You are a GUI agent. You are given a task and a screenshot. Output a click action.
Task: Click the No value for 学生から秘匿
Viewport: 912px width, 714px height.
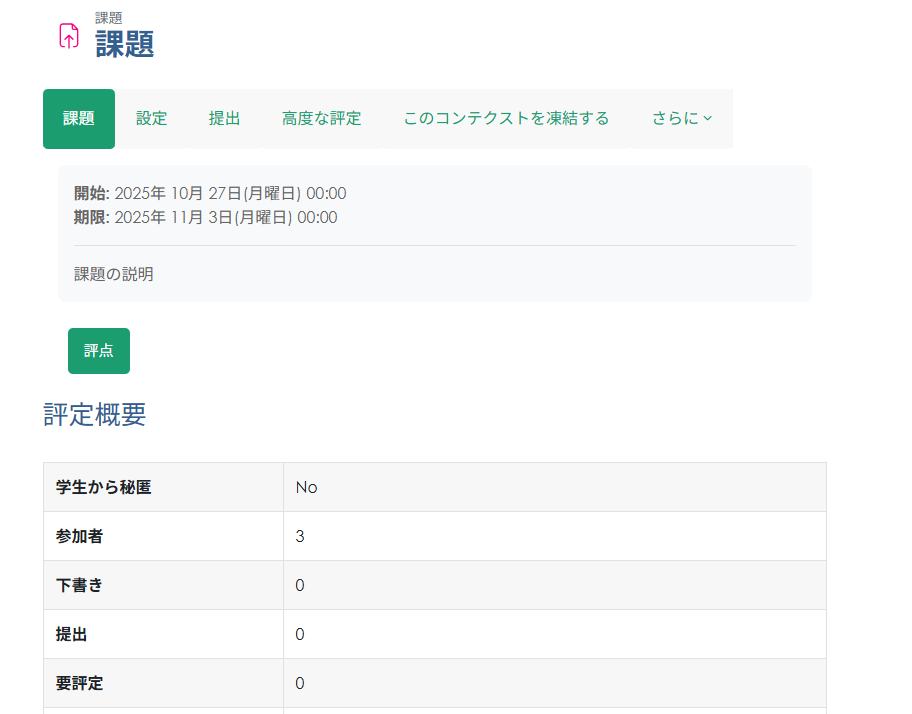pyautogui.click(x=306, y=487)
